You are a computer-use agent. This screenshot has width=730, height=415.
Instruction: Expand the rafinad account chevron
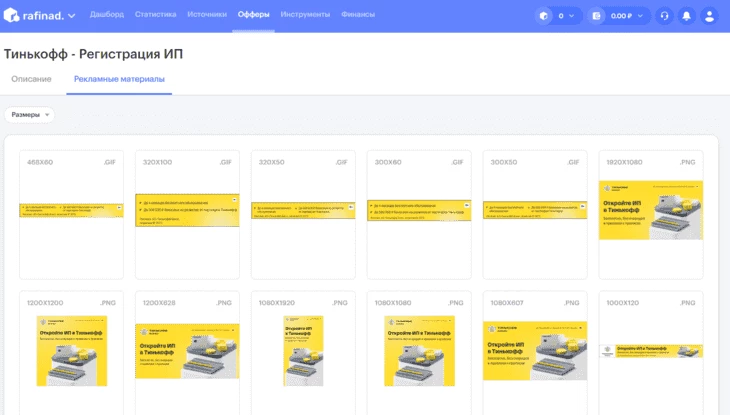coord(71,16)
